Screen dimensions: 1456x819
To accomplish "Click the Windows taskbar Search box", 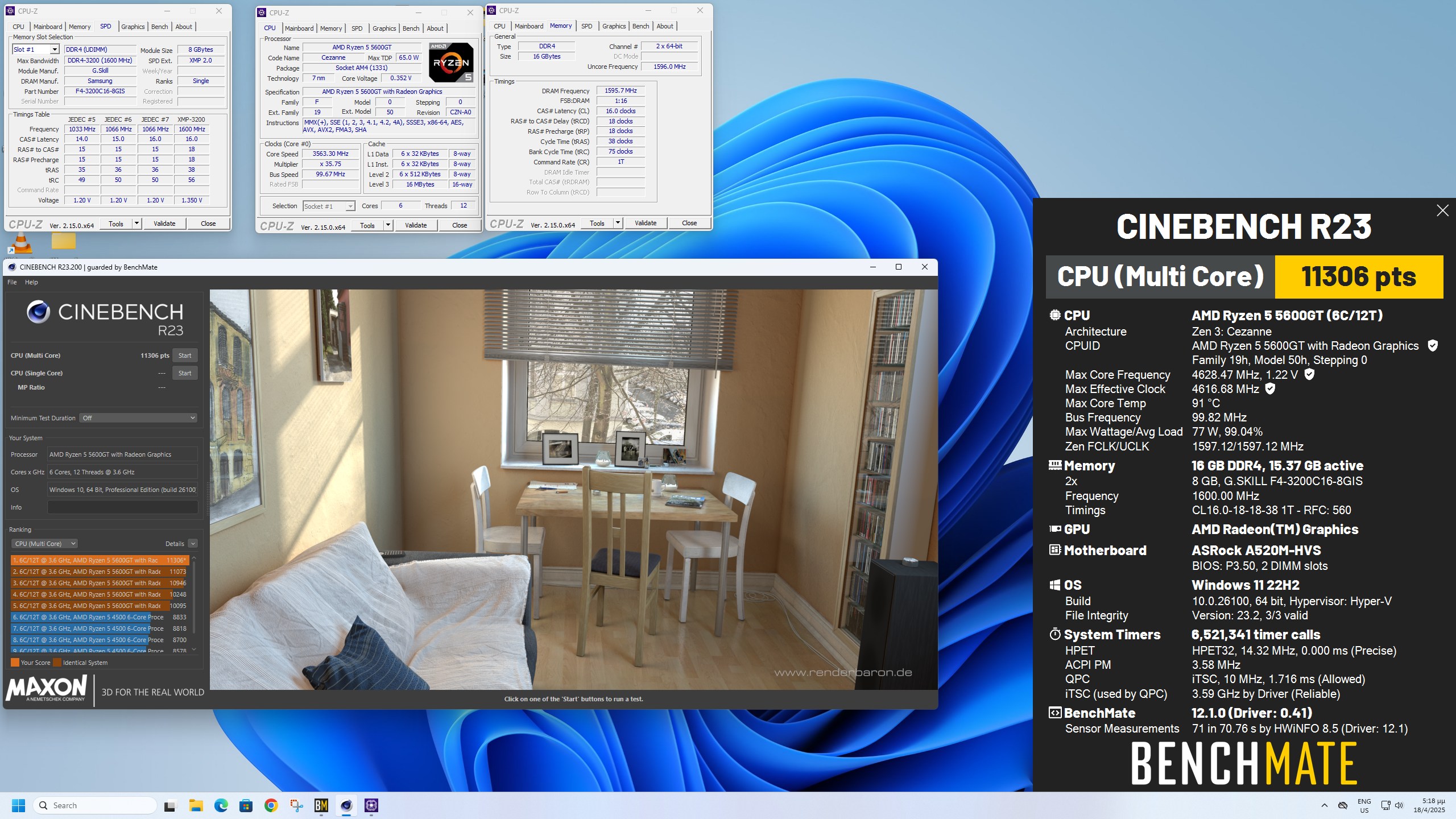I will click(95, 805).
